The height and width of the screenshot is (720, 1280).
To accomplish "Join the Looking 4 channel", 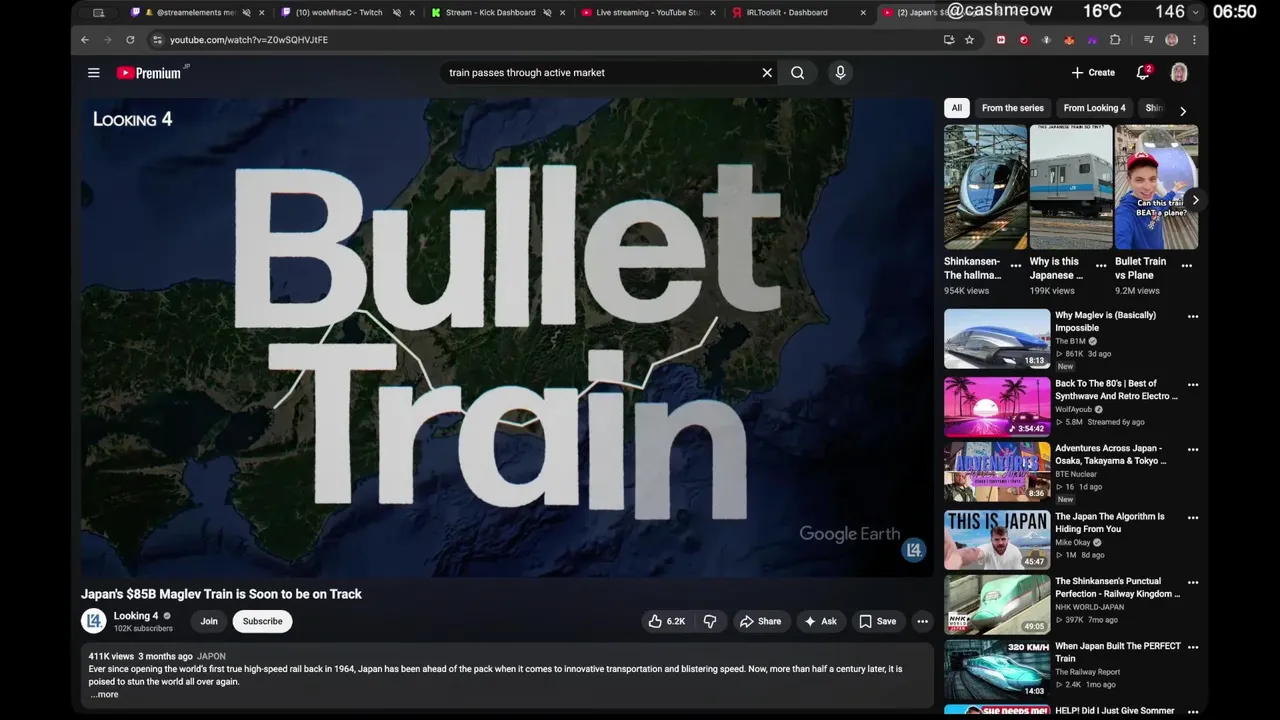I will pyautogui.click(x=209, y=621).
